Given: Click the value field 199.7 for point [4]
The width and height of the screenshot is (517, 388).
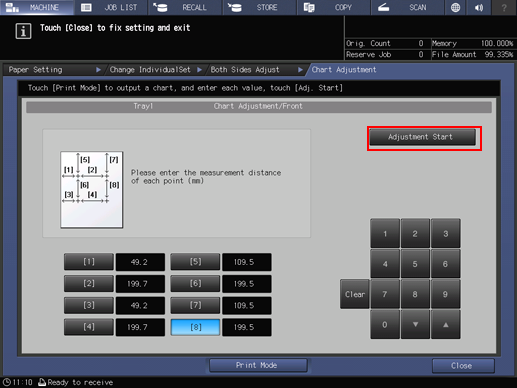Looking at the screenshot, I should [x=140, y=327].
